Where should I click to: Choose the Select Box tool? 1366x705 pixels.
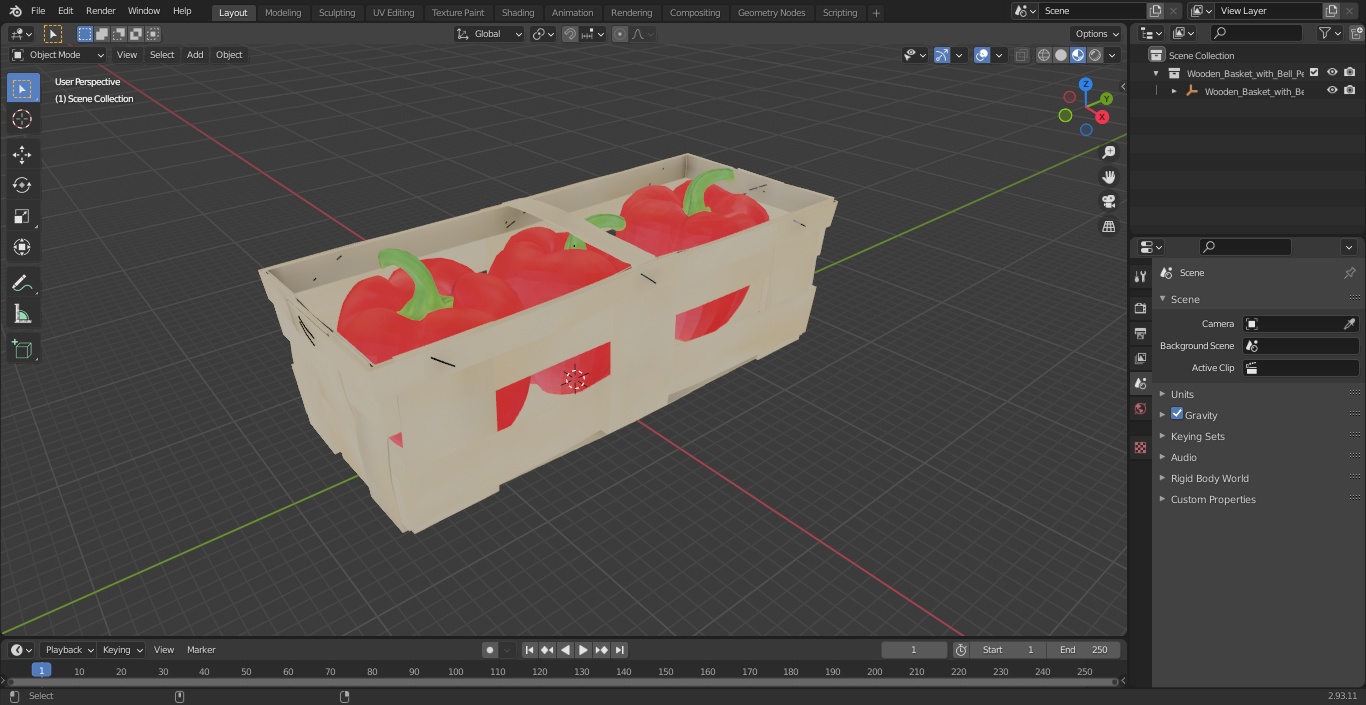22,88
